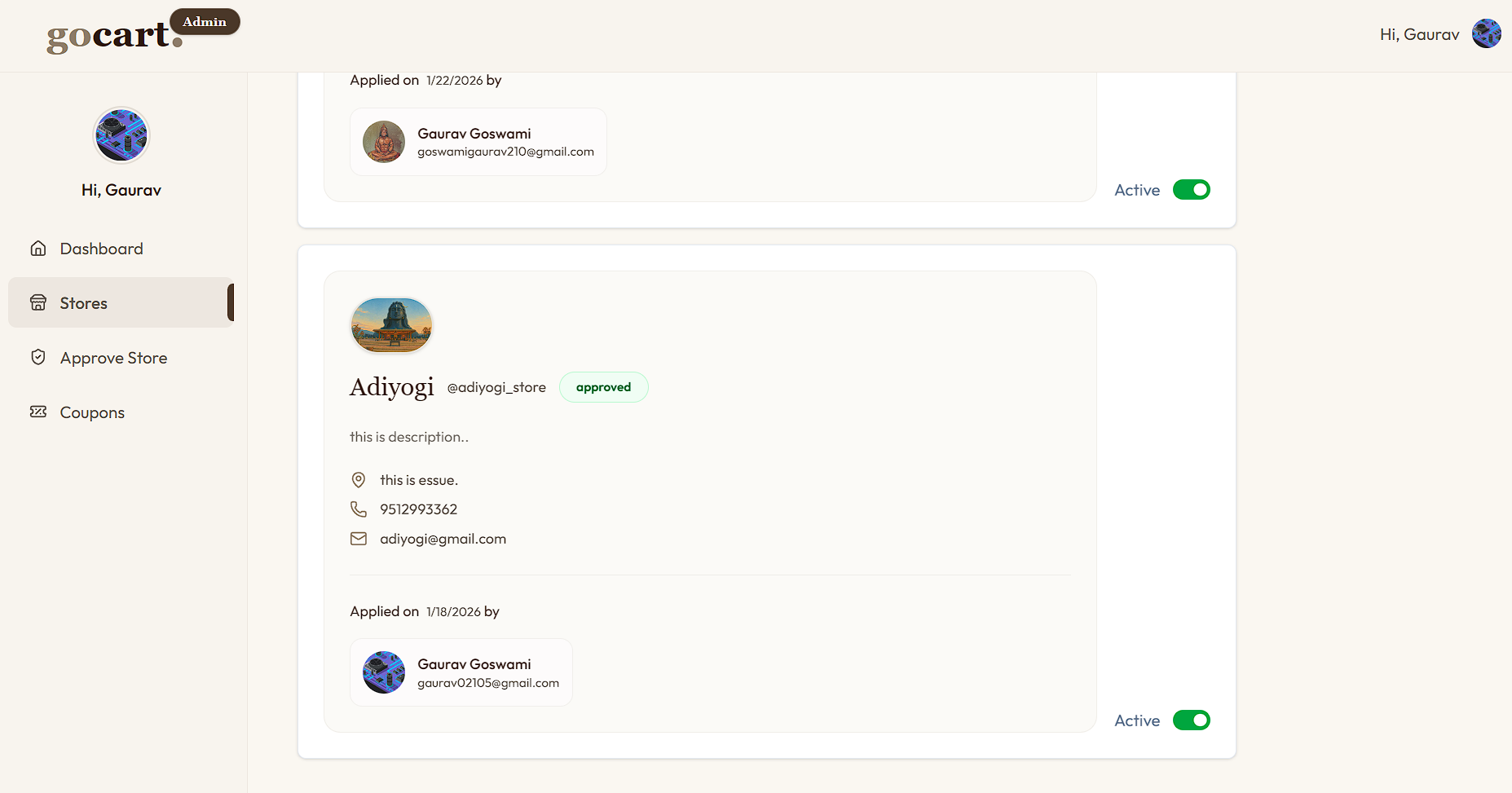Click the Coupons ticket icon
The height and width of the screenshot is (793, 1512).
pos(38,412)
